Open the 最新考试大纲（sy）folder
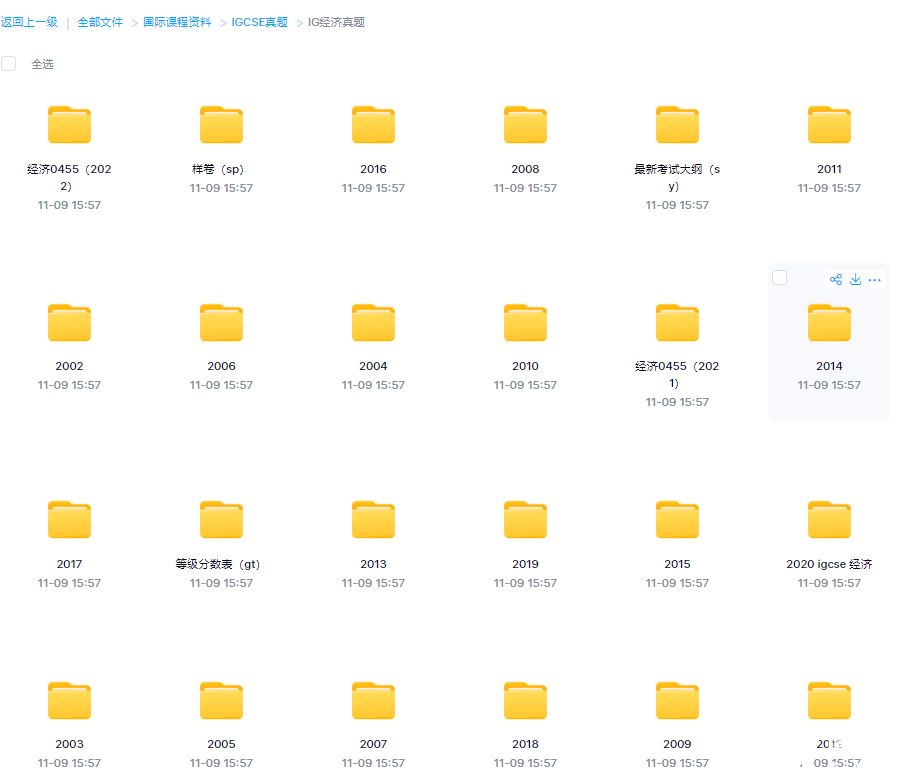The image size is (897, 780). click(x=677, y=124)
